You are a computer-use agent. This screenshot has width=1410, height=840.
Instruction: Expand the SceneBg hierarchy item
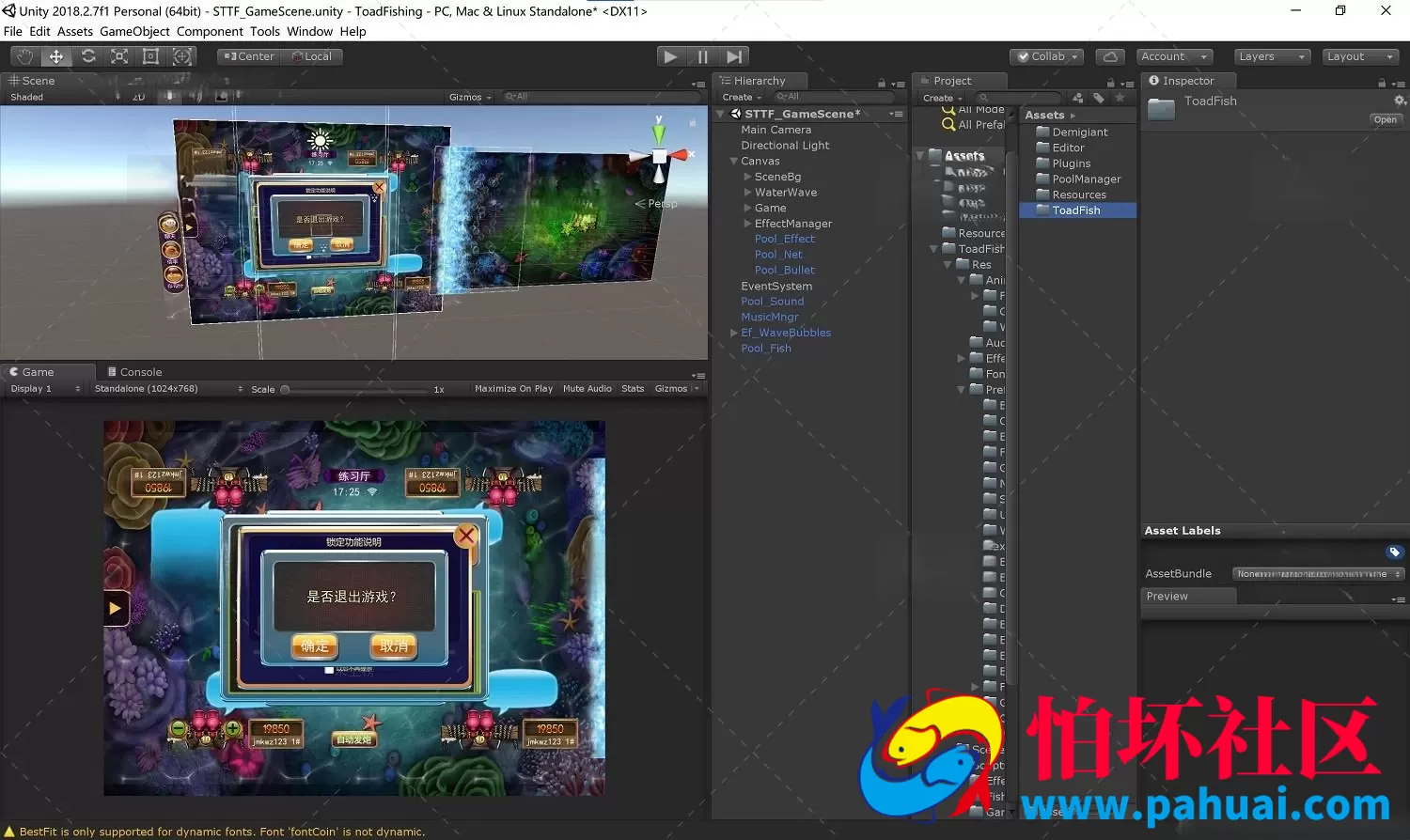747,177
